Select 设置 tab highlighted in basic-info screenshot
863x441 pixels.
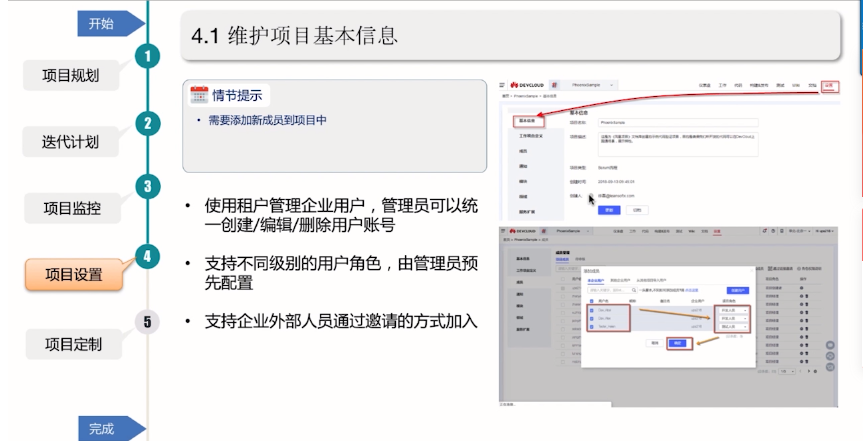[x=829, y=86]
